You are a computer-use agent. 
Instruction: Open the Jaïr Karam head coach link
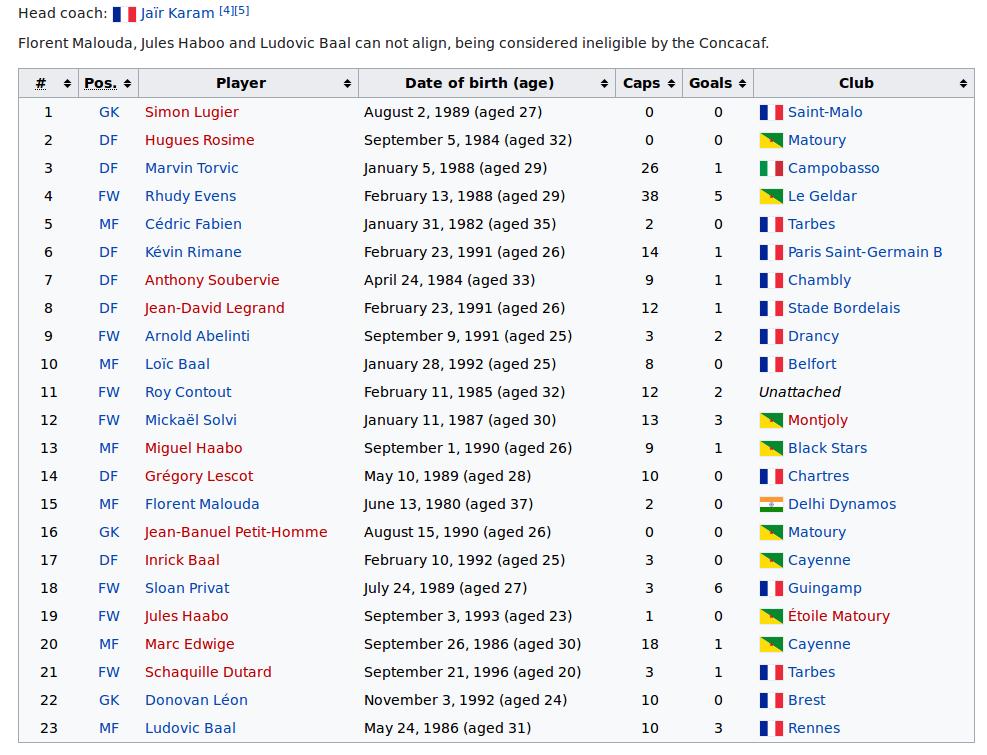[x=177, y=13]
